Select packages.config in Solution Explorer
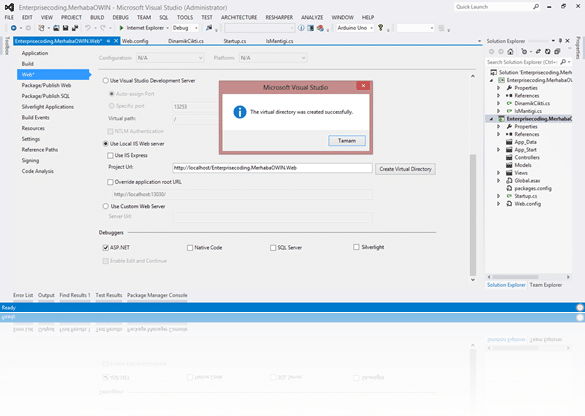585x416 pixels. coord(533,188)
